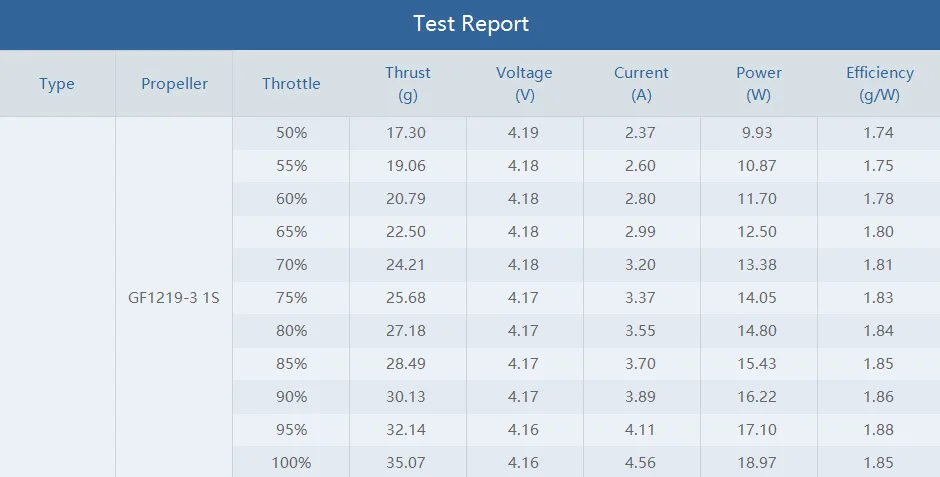This screenshot has width=940, height=477.
Task: Select the Efficiency (g/W) column header
Action: tap(879, 84)
